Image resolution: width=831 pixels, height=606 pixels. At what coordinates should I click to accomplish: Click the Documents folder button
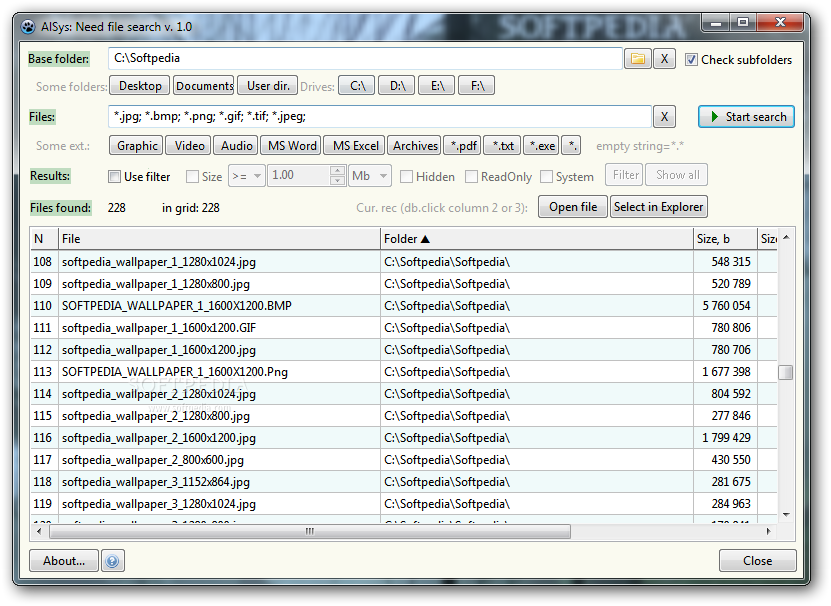point(204,85)
